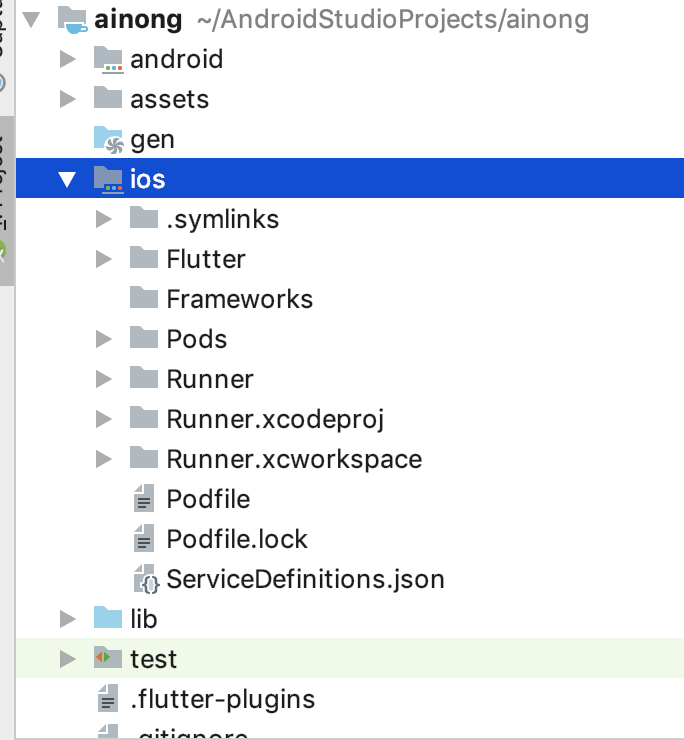Viewport: 684px width, 740px height.
Task: Select the .flutter-plugins file
Action: pyautogui.click(x=222, y=699)
